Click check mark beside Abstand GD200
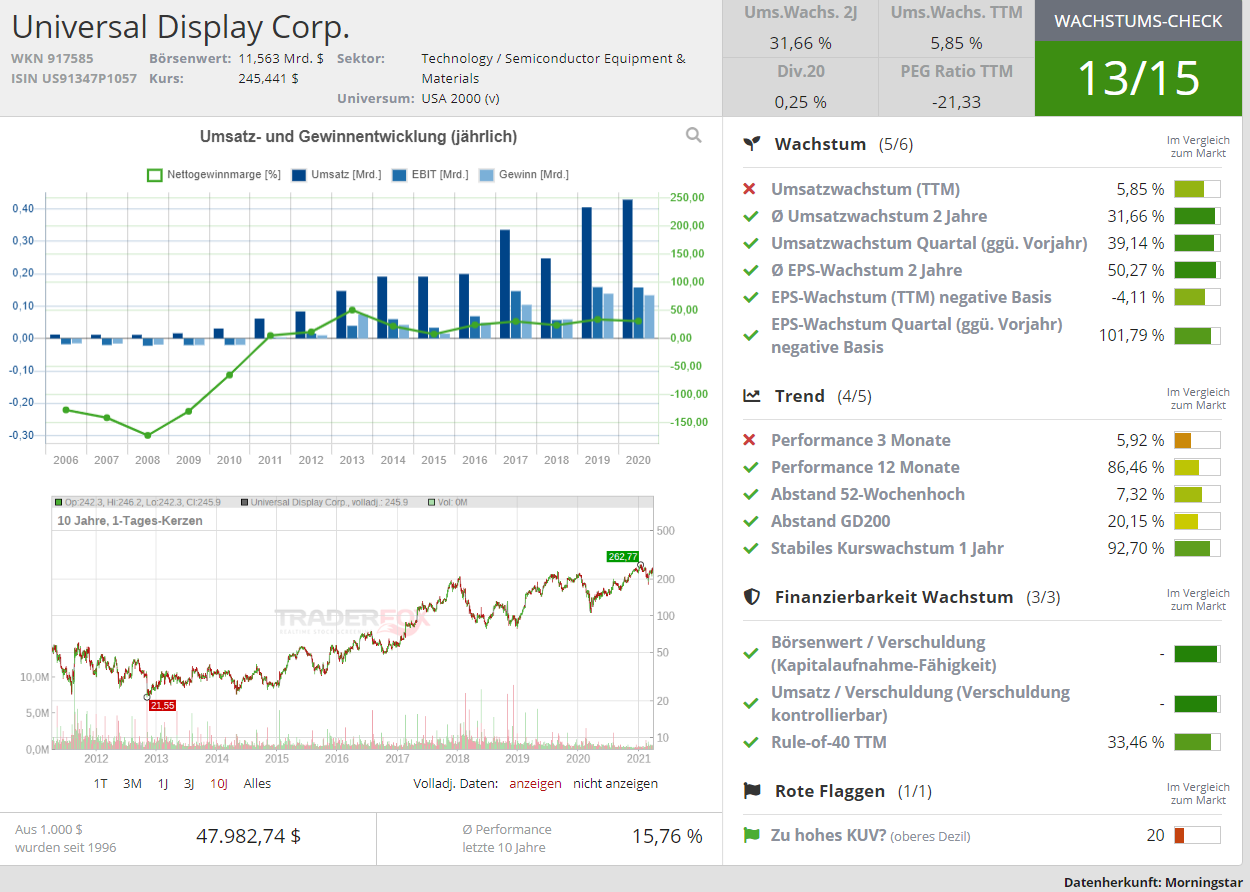The height and width of the screenshot is (892, 1250). [751, 521]
